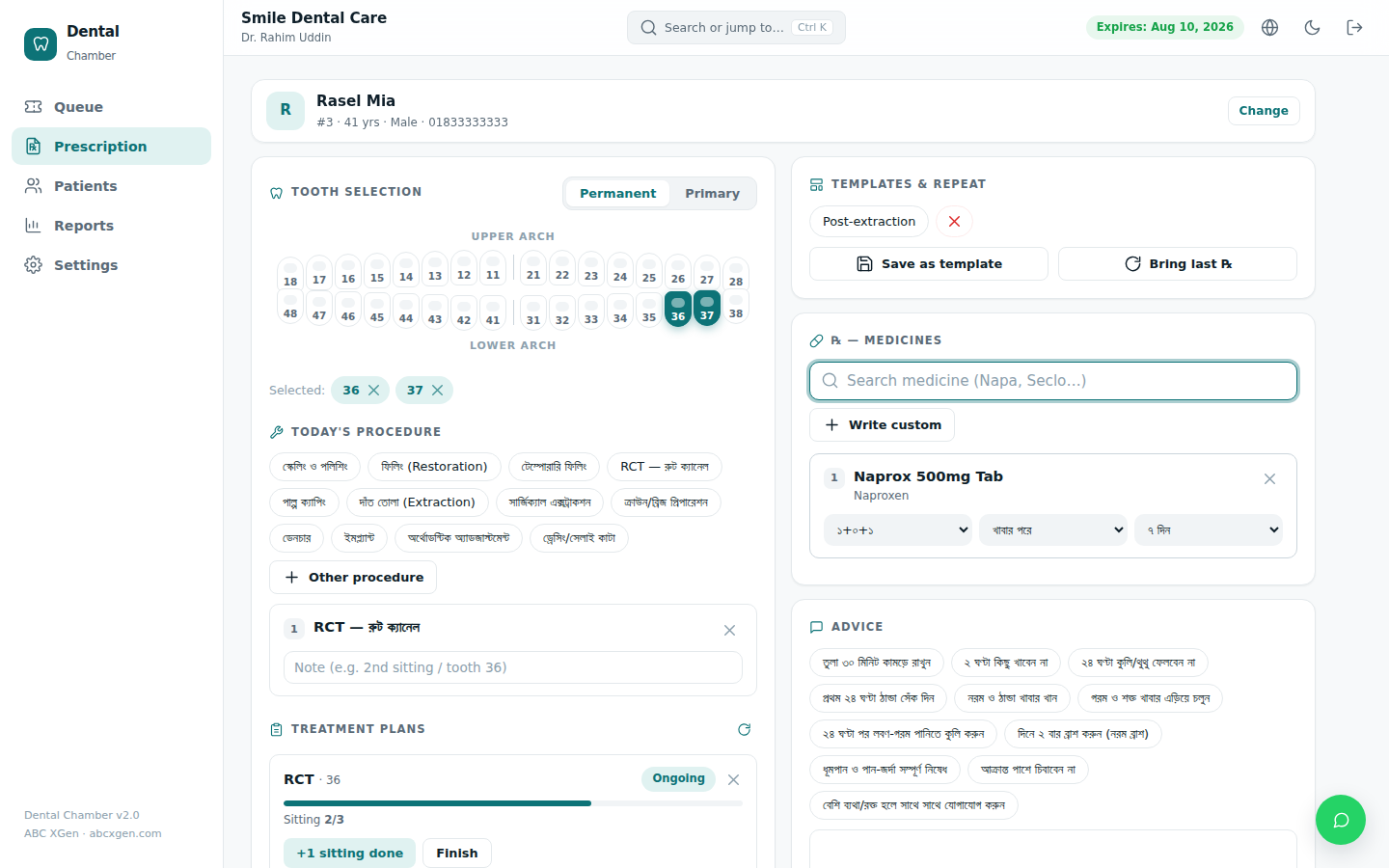
Task: Open the ৭ দিন duration dropdown
Action: click(1209, 529)
